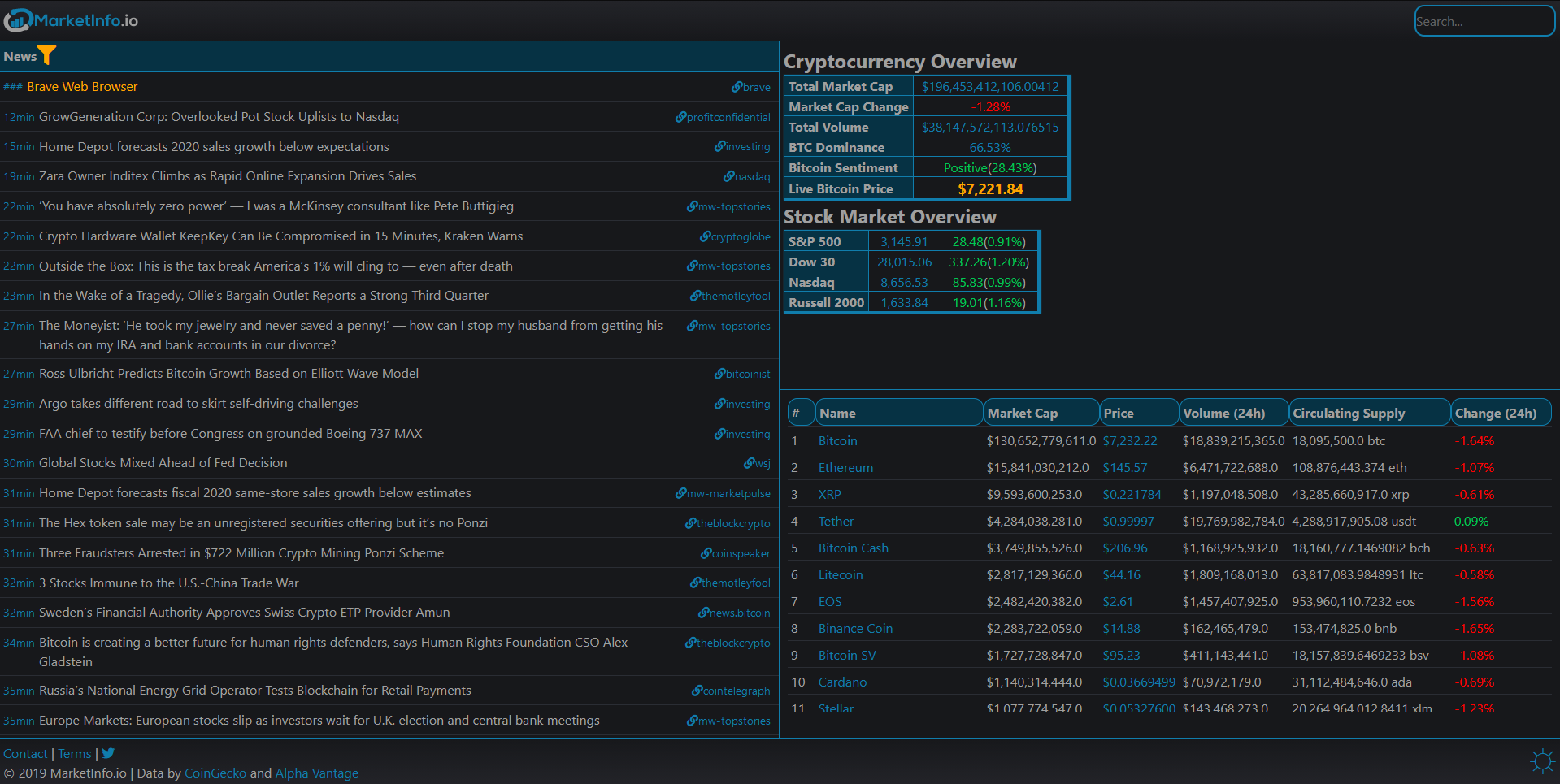
Task: Click the bitcoinist source link icon
Action: [719, 374]
